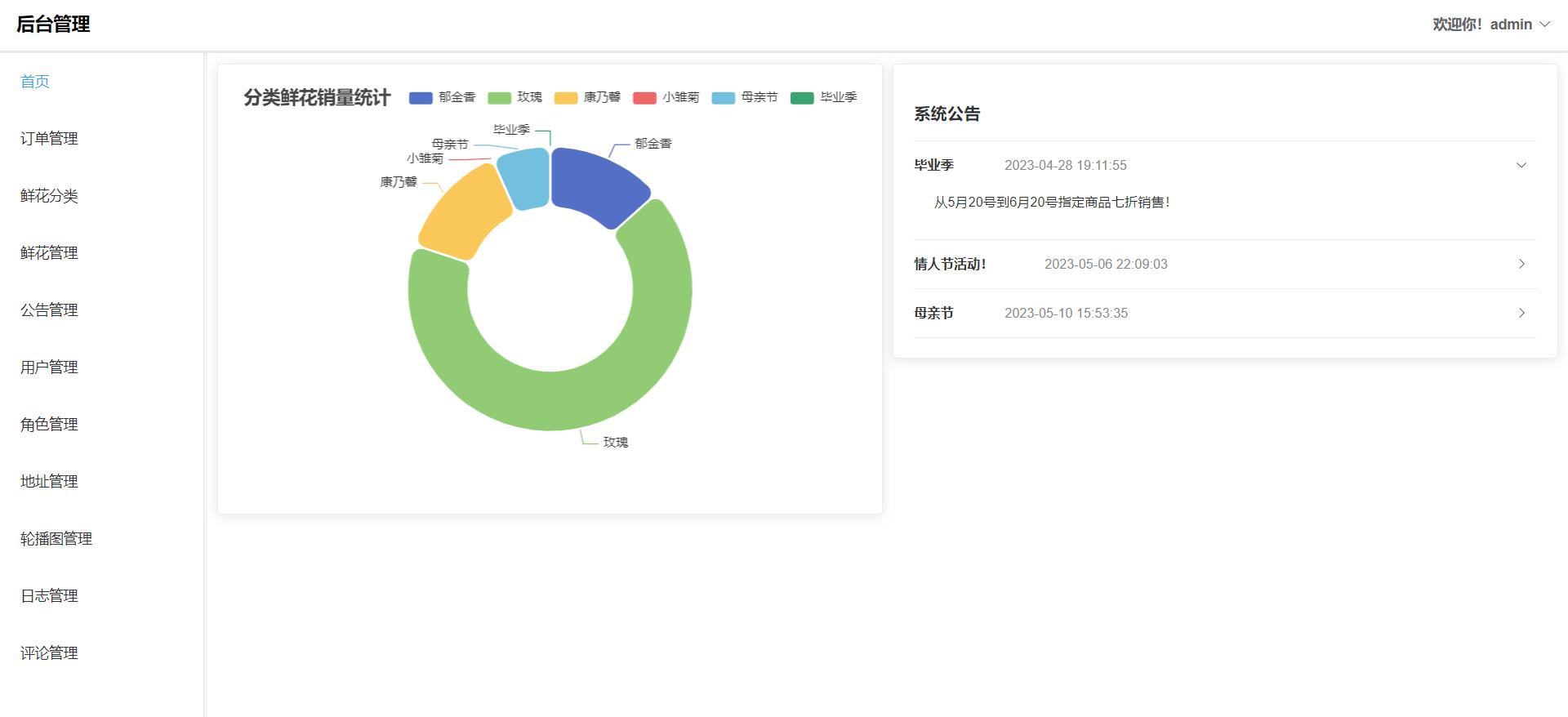Expand the 母亲节 announcement arrow

tap(1521, 313)
